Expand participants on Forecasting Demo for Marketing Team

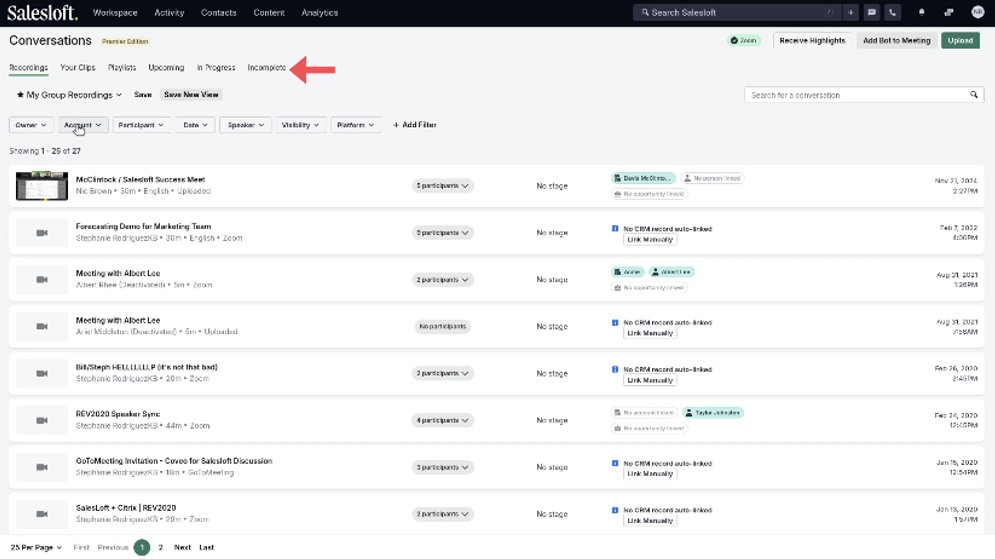pyautogui.click(x=442, y=233)
